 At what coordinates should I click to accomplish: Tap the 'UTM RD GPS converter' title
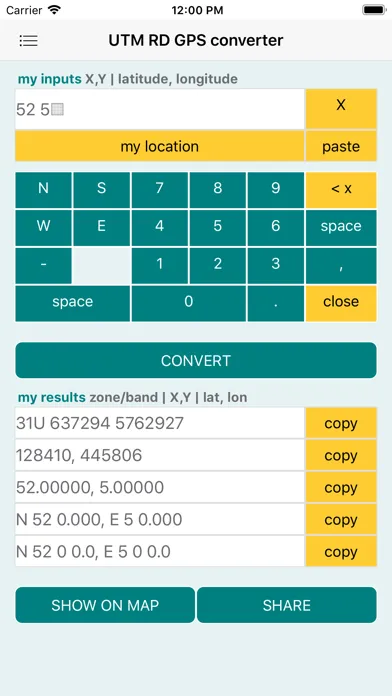(x=196, y=40)
